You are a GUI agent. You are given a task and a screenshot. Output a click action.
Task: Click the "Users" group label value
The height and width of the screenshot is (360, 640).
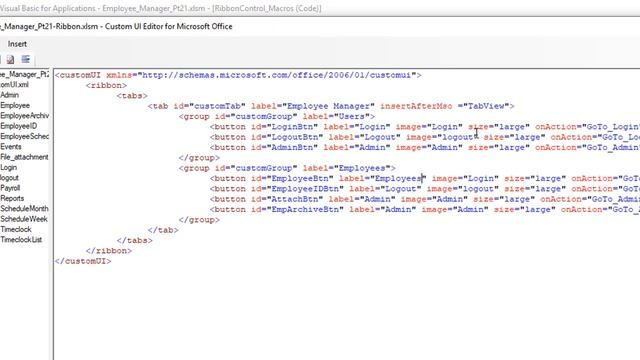[351, 116]
